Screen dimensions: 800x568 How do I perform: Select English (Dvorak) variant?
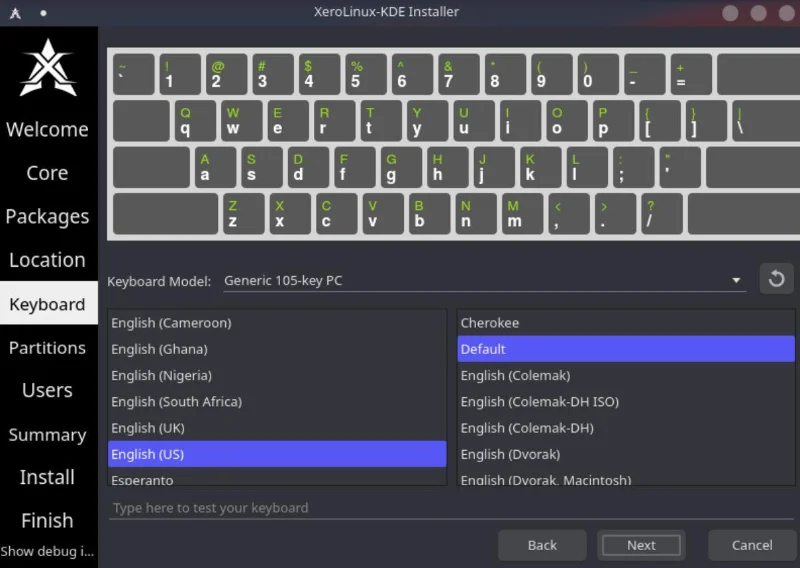626,454
